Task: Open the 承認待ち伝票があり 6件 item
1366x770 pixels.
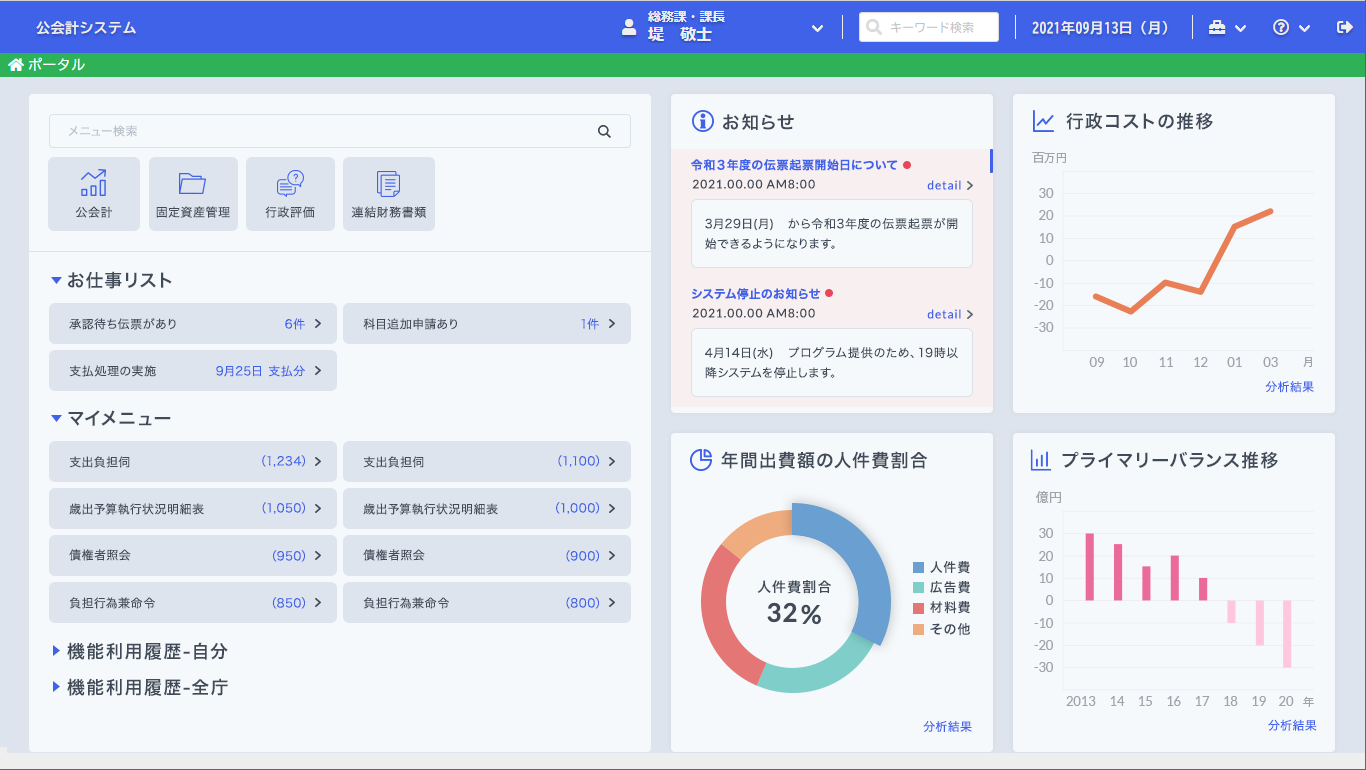Action: (192, 323)
